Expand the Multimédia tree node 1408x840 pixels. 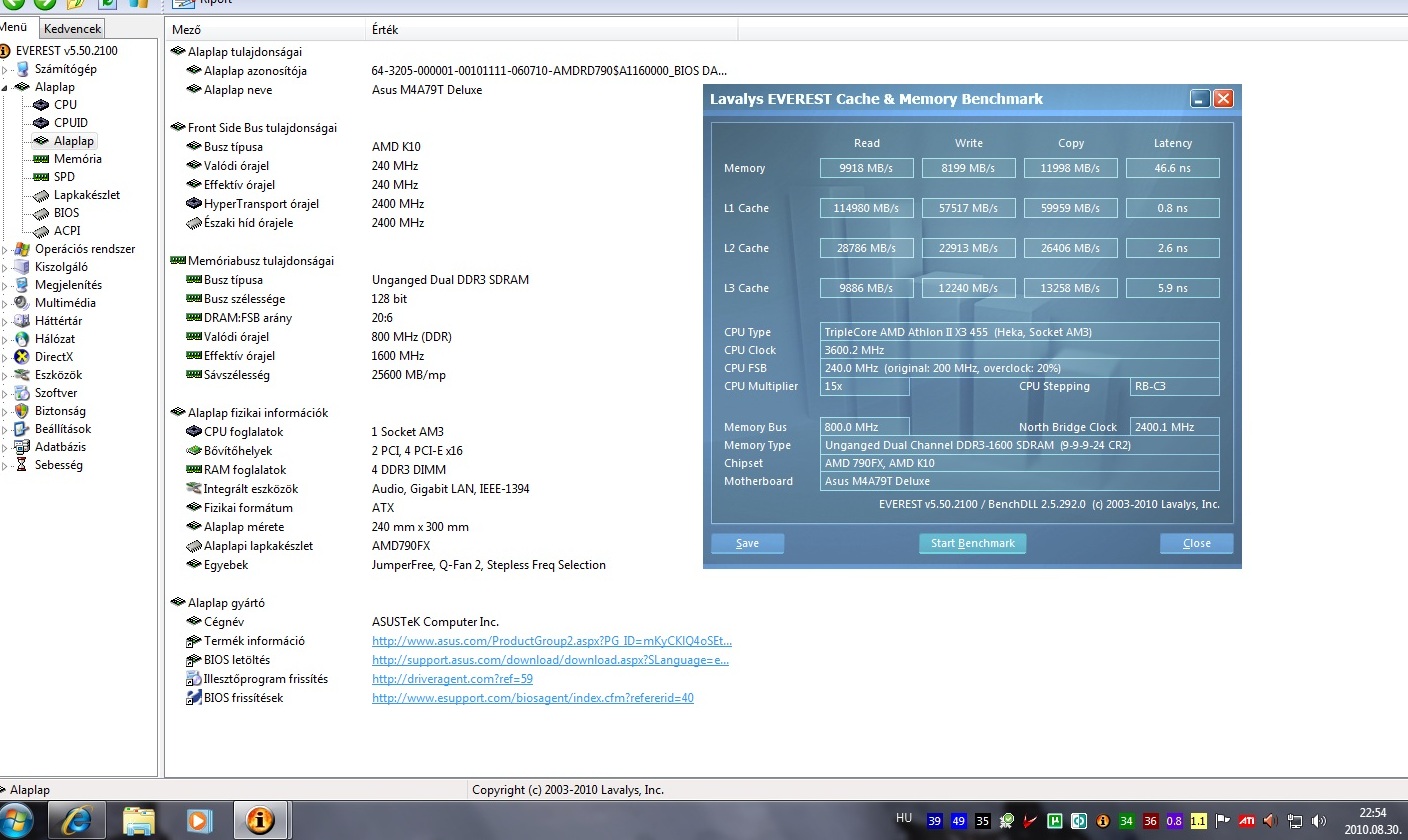[6, 304]
